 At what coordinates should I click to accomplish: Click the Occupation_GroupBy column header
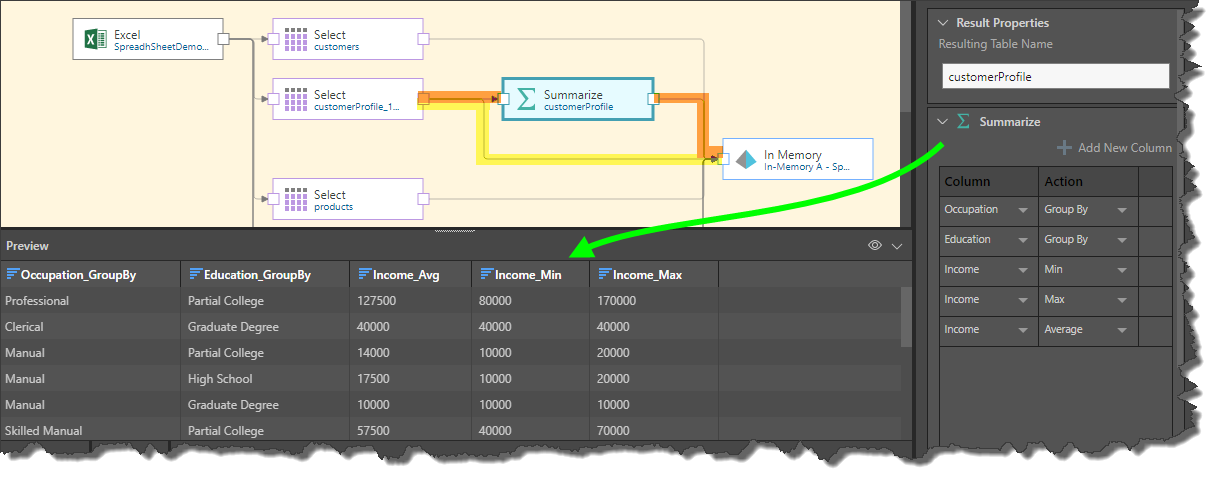(x=78, y=275)
